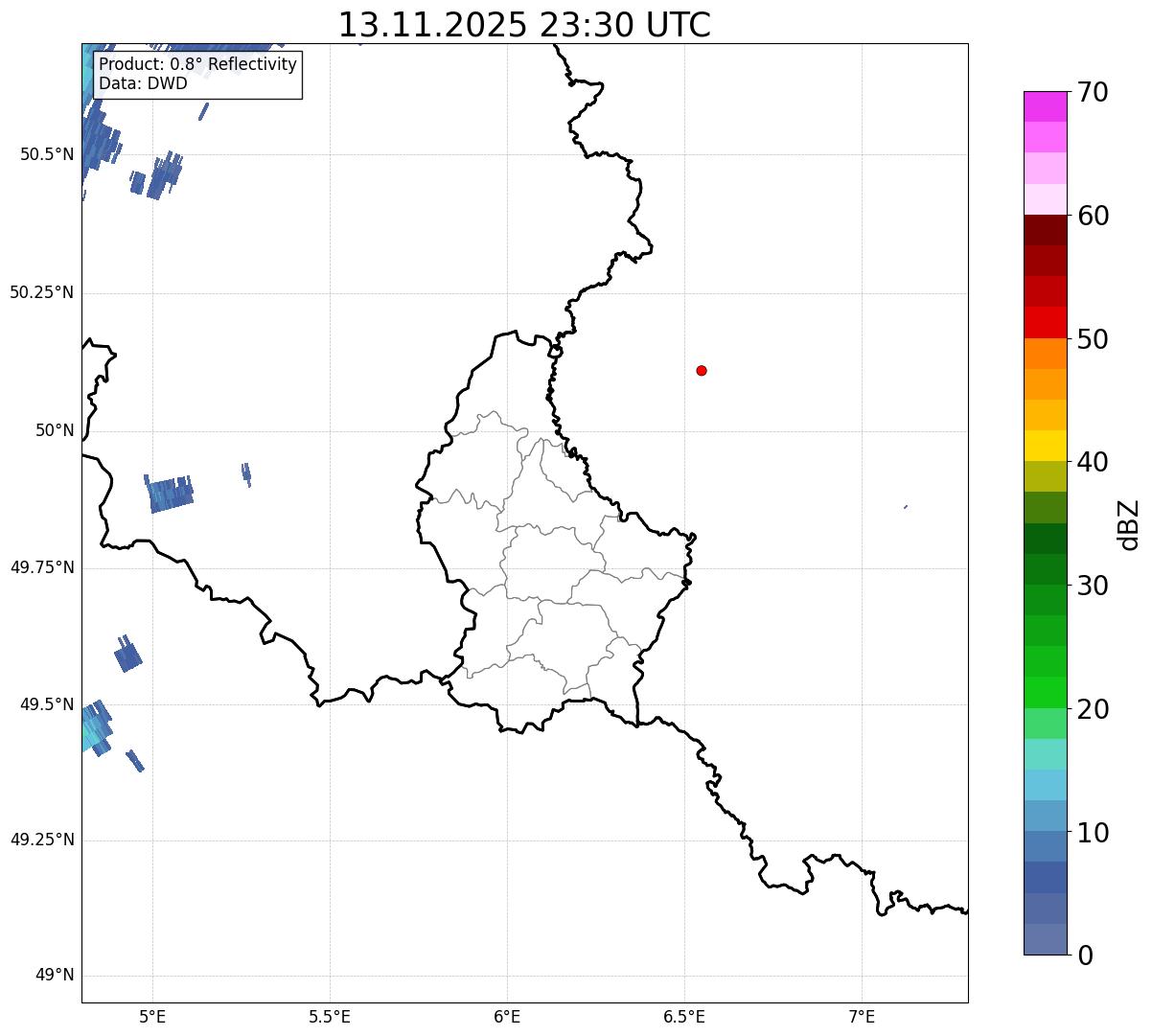This screenshot has height=1036, width=1152.
Task: Click the small isolated echo near 7.1°E
Action: [x=906, y=507]
